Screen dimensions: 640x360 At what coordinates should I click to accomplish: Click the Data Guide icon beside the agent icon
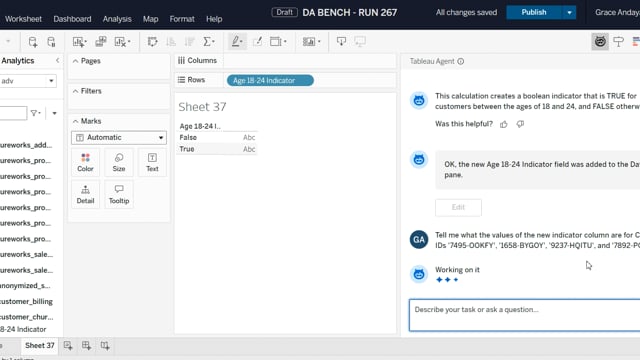pos(619,42)
